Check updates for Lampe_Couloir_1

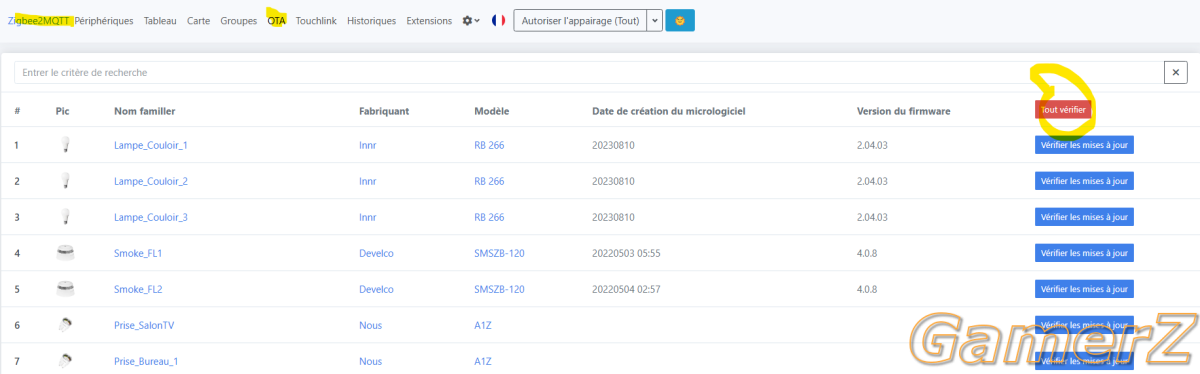(1084, 145)
